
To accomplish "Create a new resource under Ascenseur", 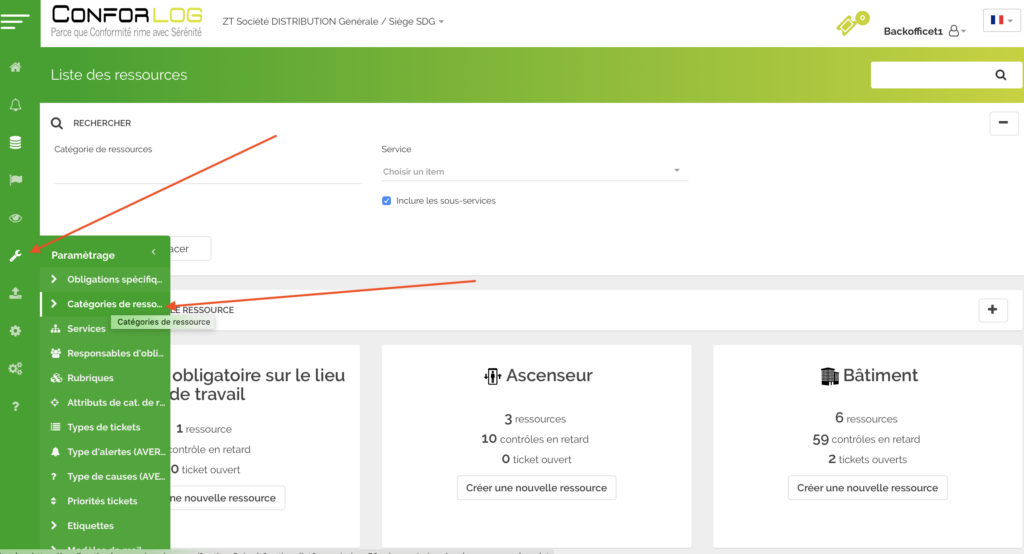I will (x=536, y=487).
